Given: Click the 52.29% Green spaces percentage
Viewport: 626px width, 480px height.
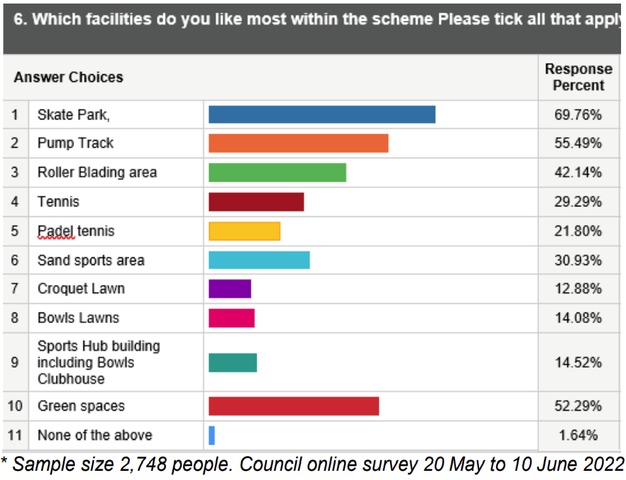Looking at the screenshot, I should [x=578, y=406].
